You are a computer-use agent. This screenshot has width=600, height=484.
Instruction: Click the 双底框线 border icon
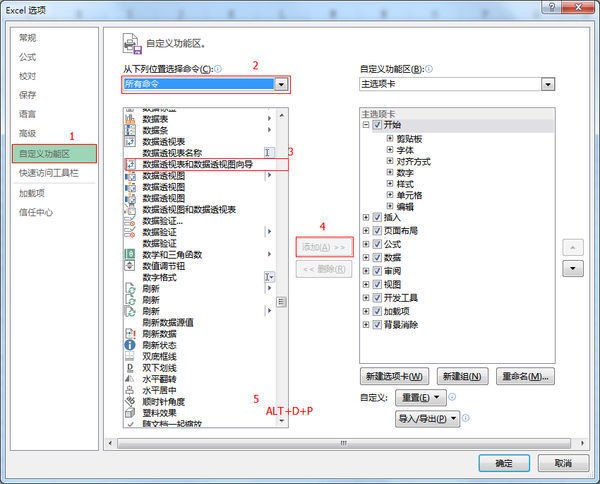pyautogui.click(x=130, y=356)
